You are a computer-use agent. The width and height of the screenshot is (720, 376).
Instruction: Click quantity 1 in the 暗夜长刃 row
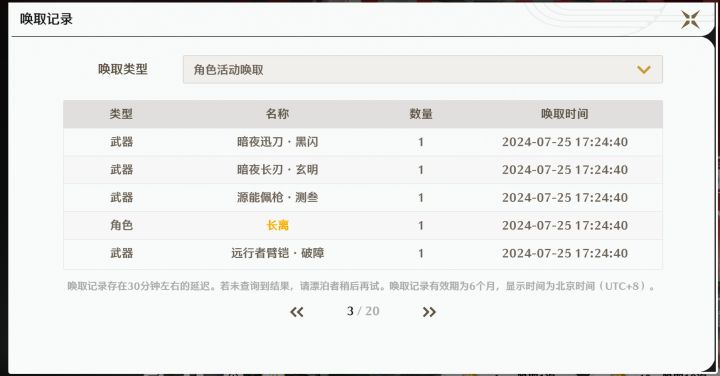point(421,170)
